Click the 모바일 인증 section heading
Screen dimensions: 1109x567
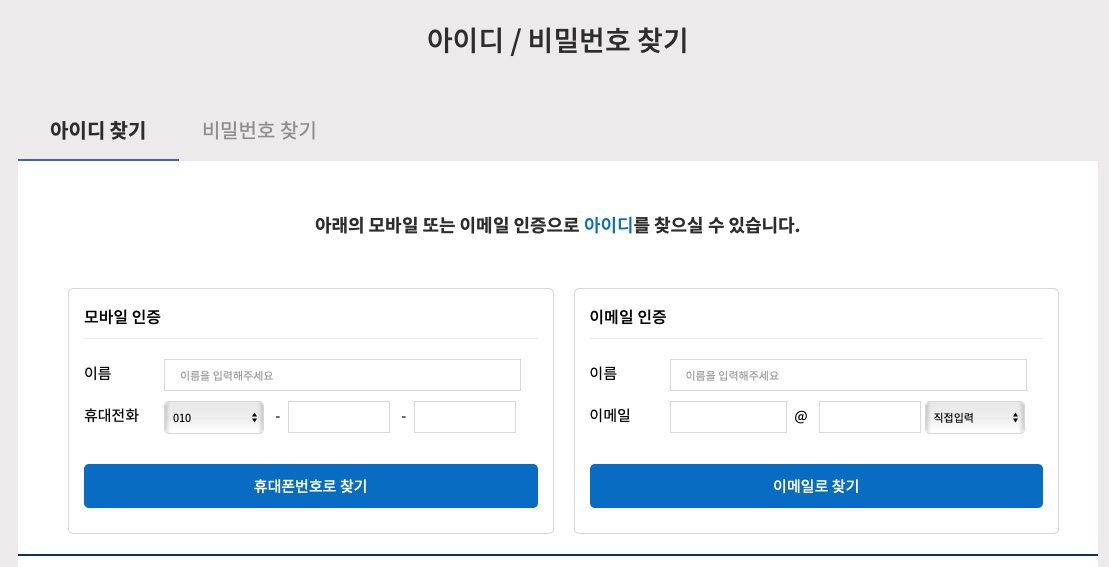pos(122,317)
